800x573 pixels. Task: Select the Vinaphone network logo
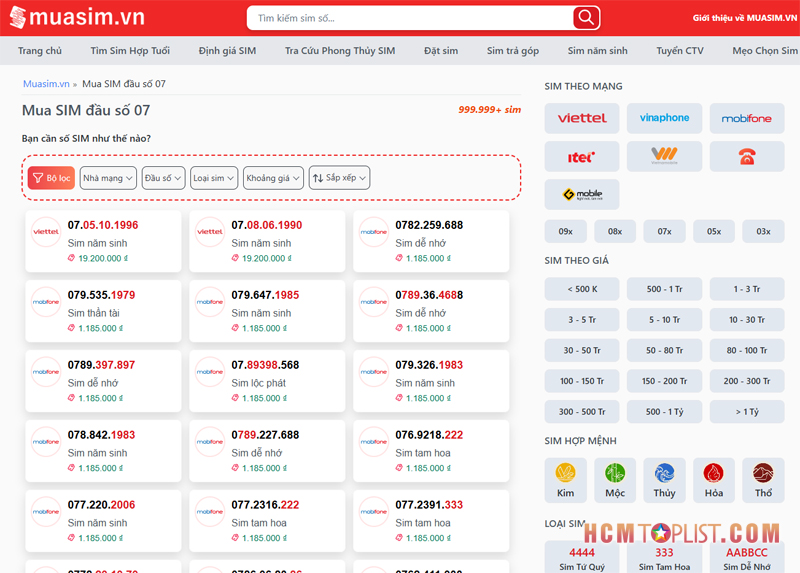(664, 118)
